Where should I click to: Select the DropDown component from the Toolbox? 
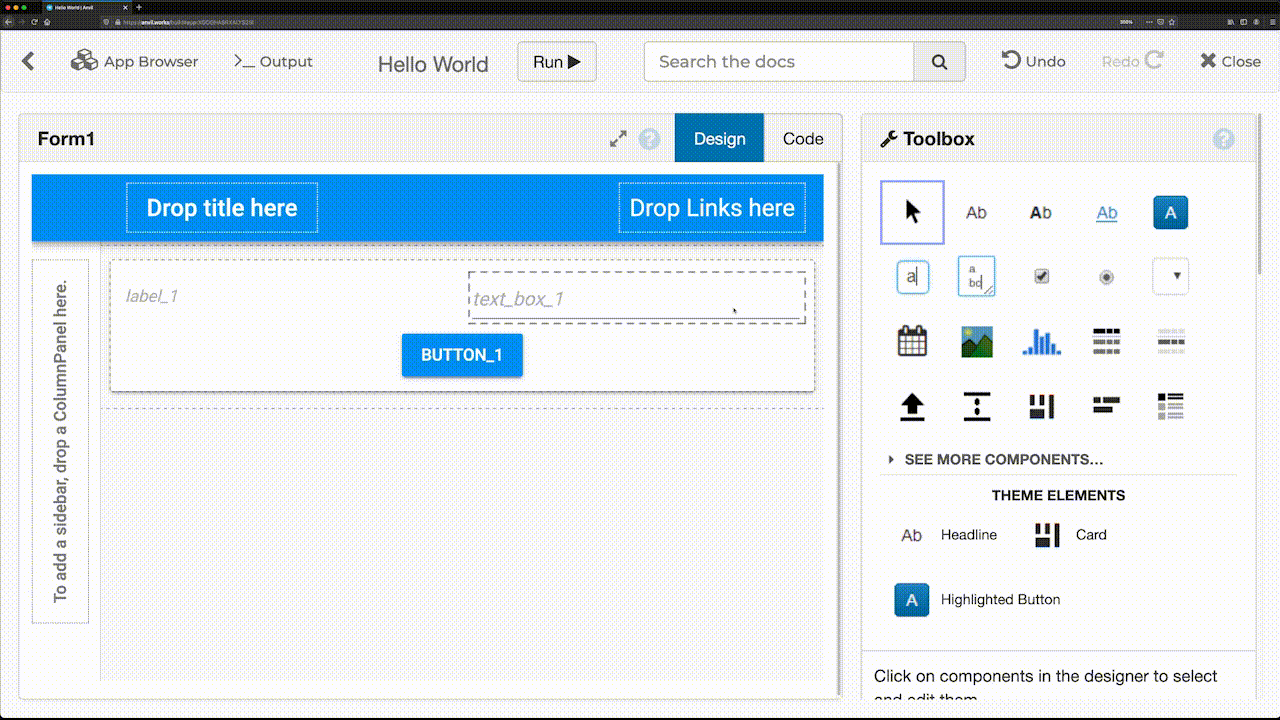coord(1170,276)
